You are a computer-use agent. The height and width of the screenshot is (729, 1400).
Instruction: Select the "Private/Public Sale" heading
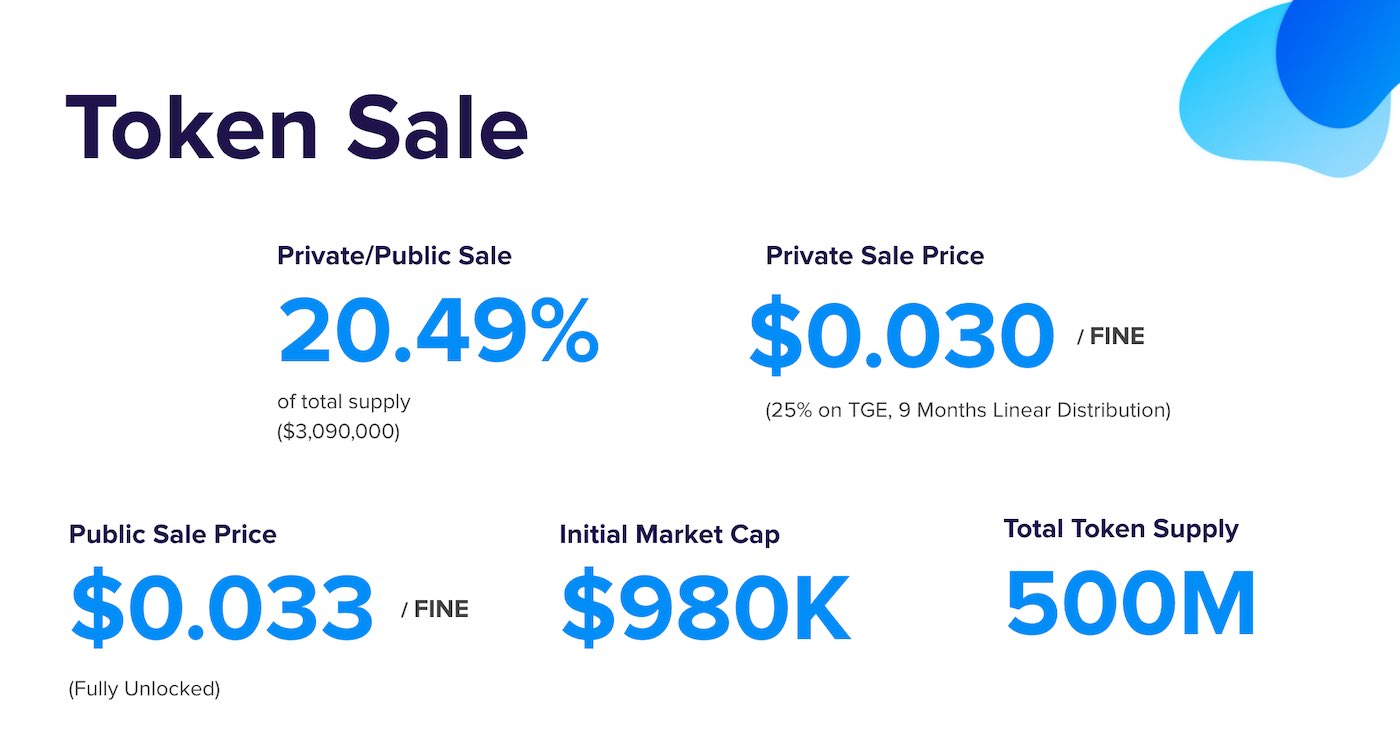click(x=394, y=256)
